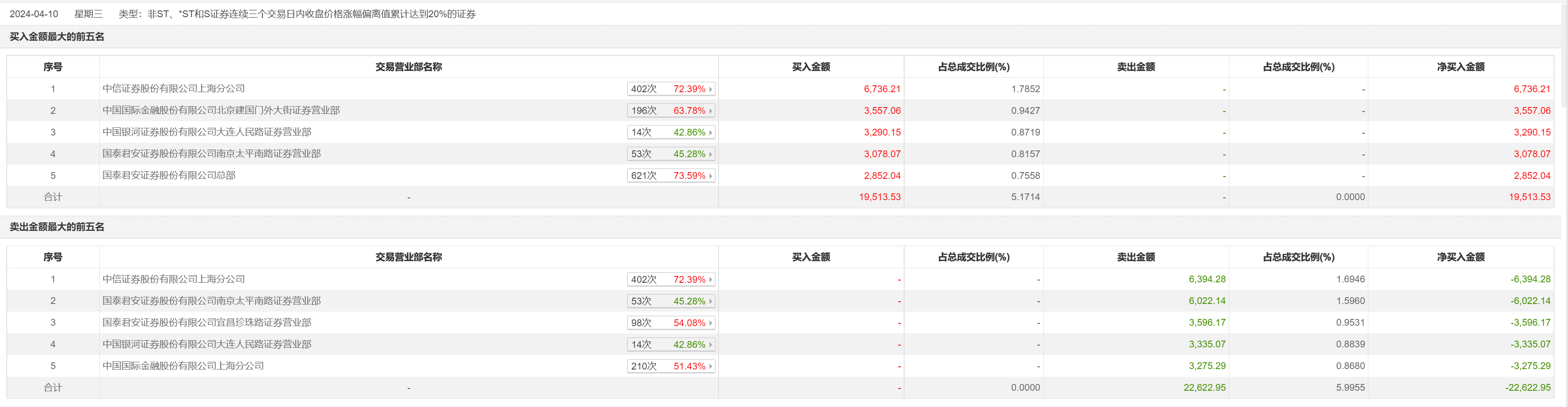1568x407 pixels.
Task: Click arrow icon beside 42.86% in buy table
Action: (710, 133)
